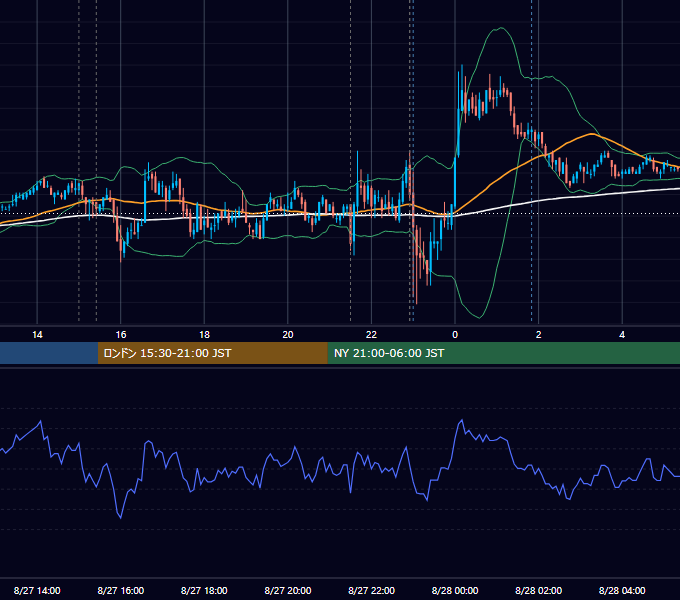Viewport: 680px width, 600px height.
Task: Click the 8/27 16:00 date label
Action: tap(121, 590)
